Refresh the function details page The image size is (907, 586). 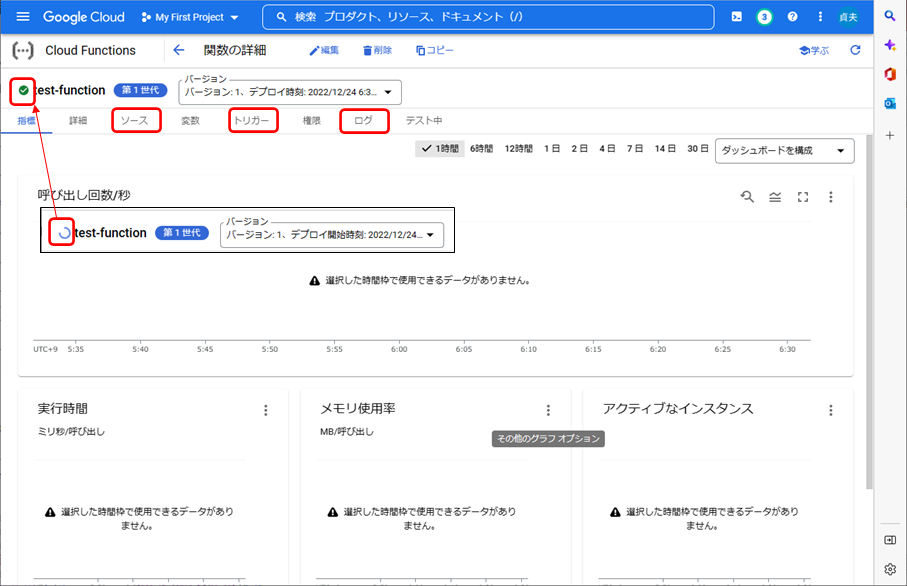pos(855,50)
